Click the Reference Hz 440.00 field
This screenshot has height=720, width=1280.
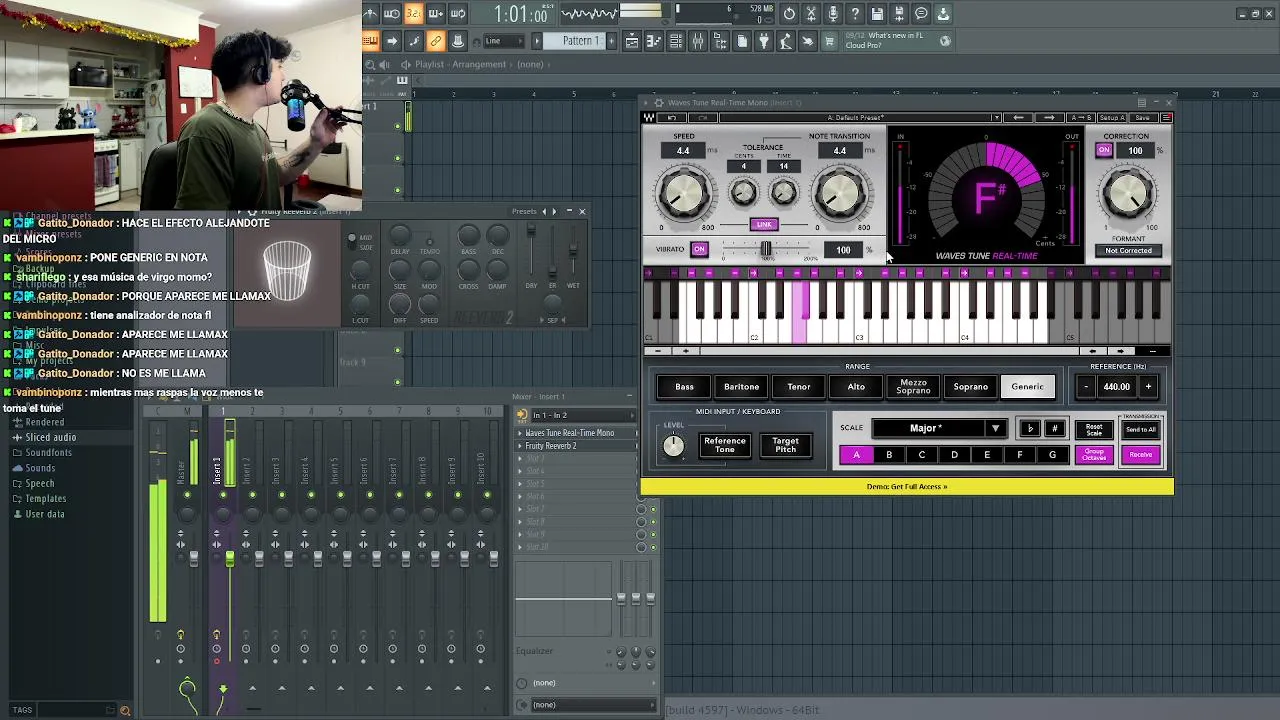[x=1117, y=387]
